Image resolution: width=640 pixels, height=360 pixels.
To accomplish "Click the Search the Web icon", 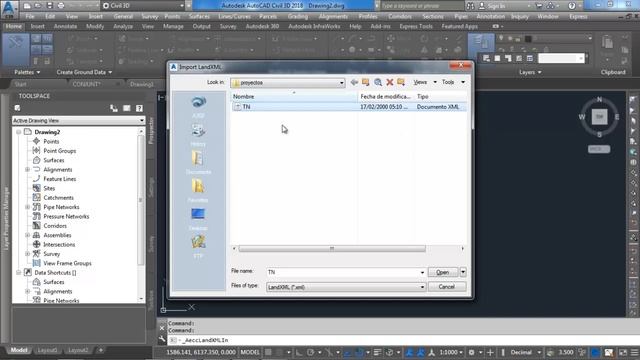I will tap(378, 82).
